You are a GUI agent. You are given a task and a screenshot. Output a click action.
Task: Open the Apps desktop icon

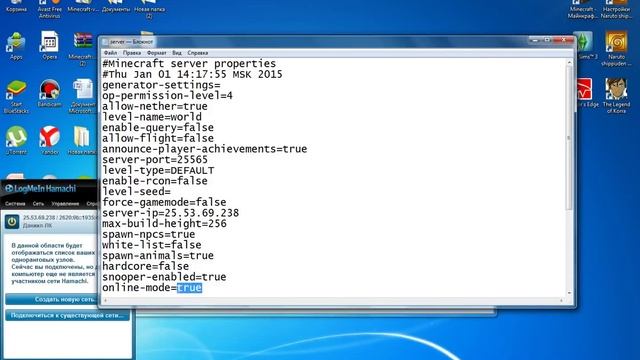point(16,46)
